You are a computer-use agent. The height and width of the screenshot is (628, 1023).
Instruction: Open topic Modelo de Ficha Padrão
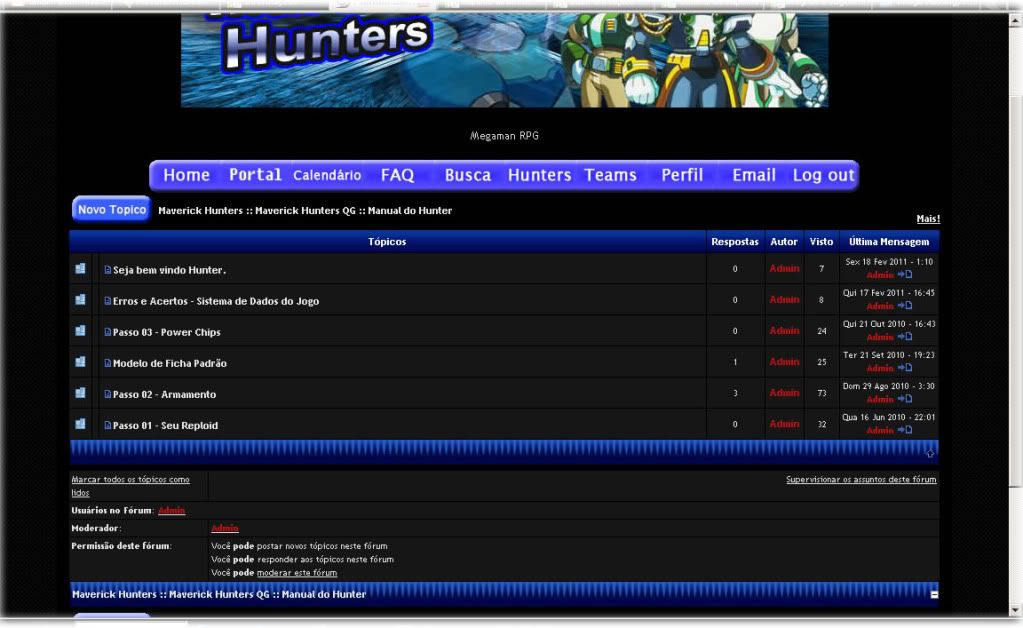(170, 363)
